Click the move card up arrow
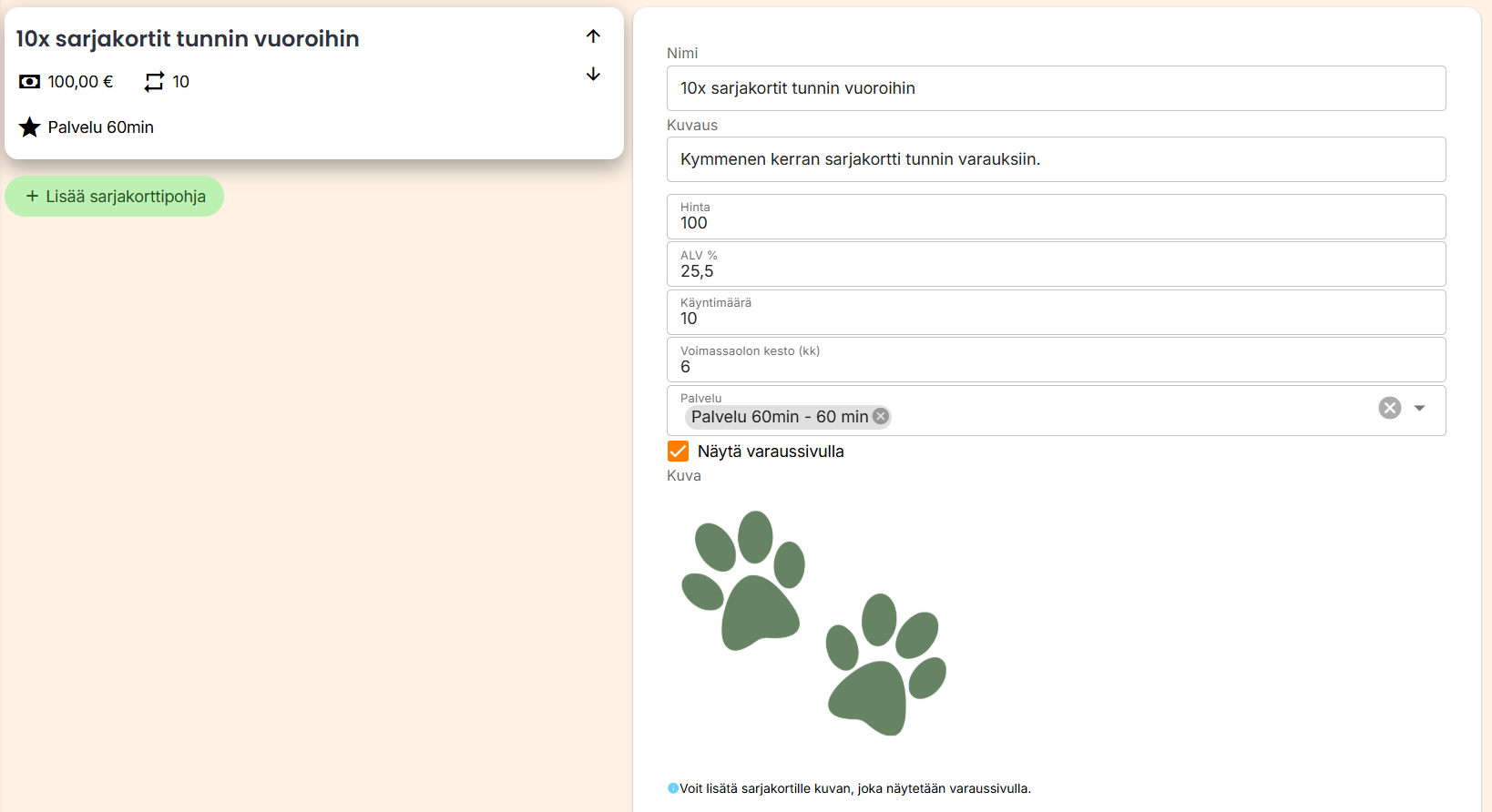The image size is (1492, 812). tap(593, 36)
